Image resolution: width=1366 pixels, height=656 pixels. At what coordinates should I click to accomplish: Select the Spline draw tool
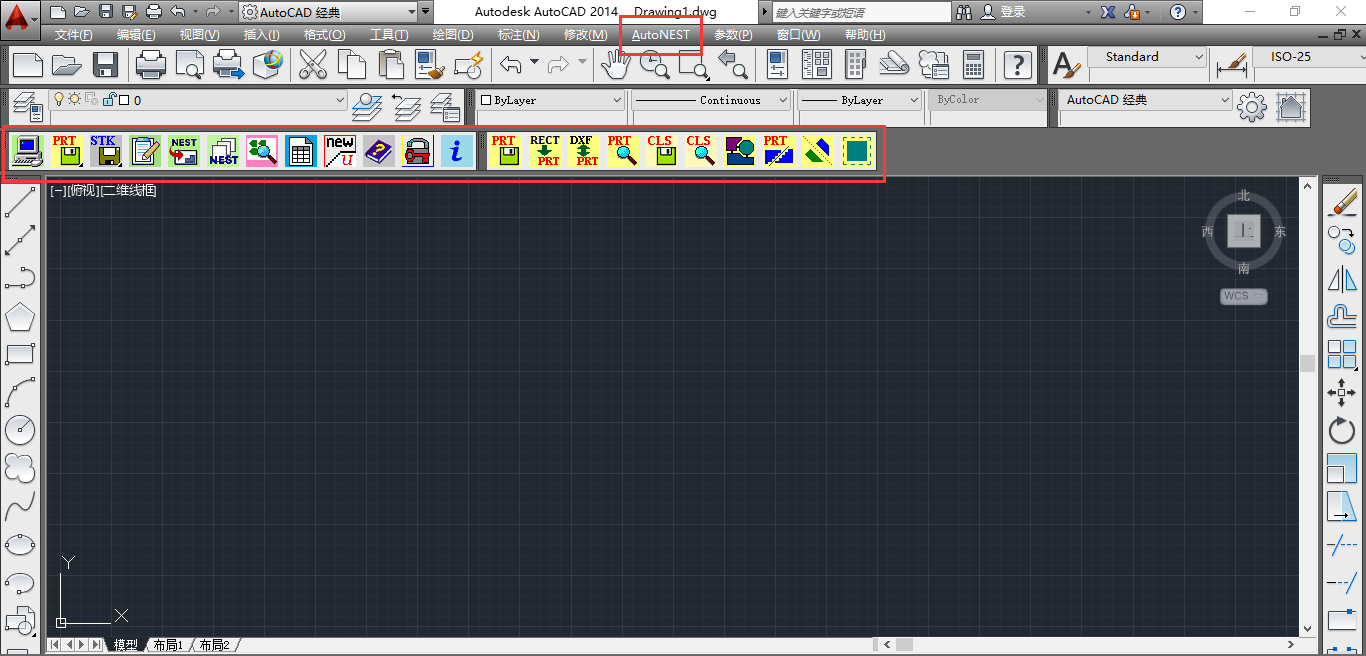(20, 506)
